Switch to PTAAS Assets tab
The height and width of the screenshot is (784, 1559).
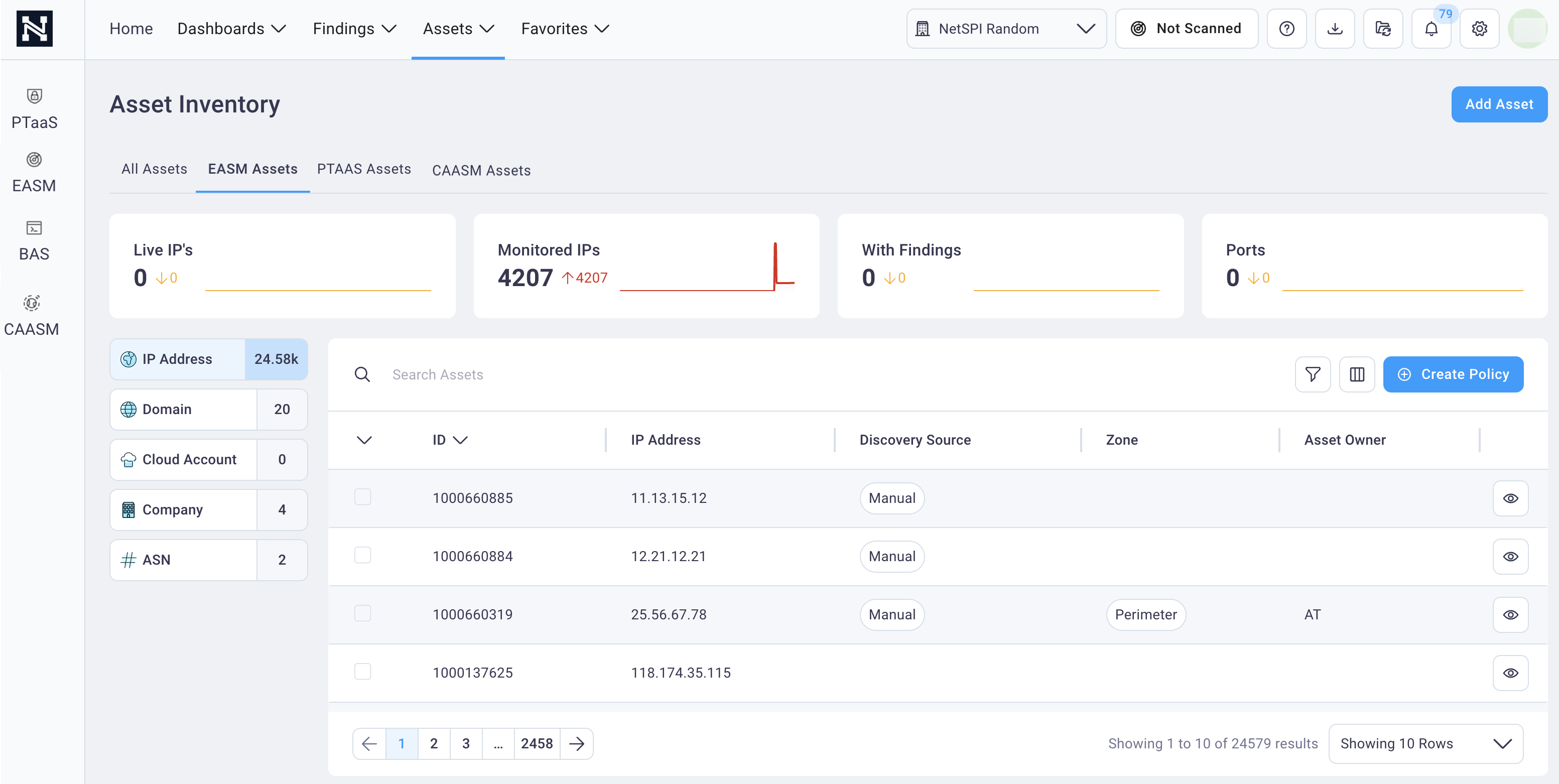(x=364, y=169)
